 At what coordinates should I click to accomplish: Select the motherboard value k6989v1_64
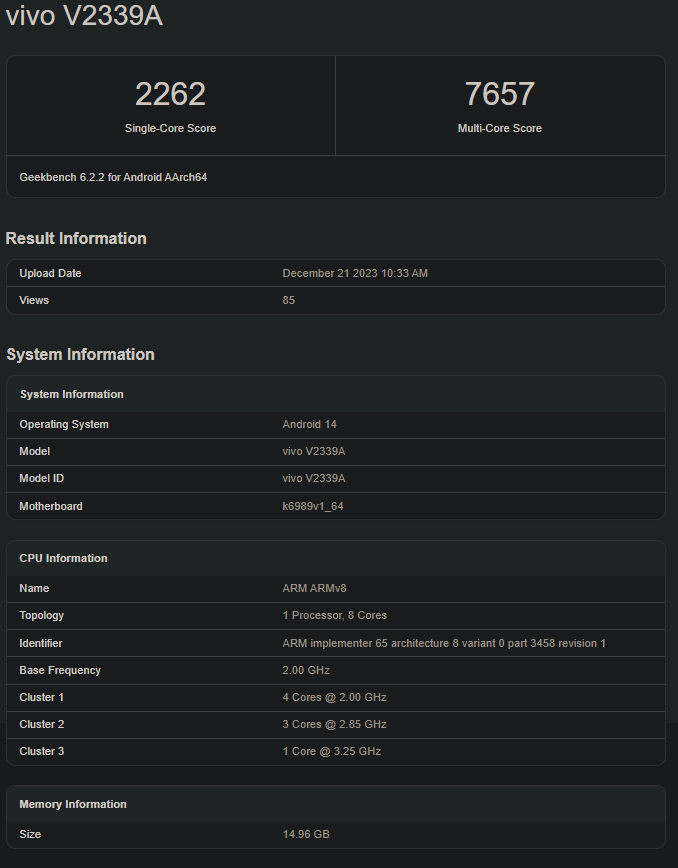[313, 506]
